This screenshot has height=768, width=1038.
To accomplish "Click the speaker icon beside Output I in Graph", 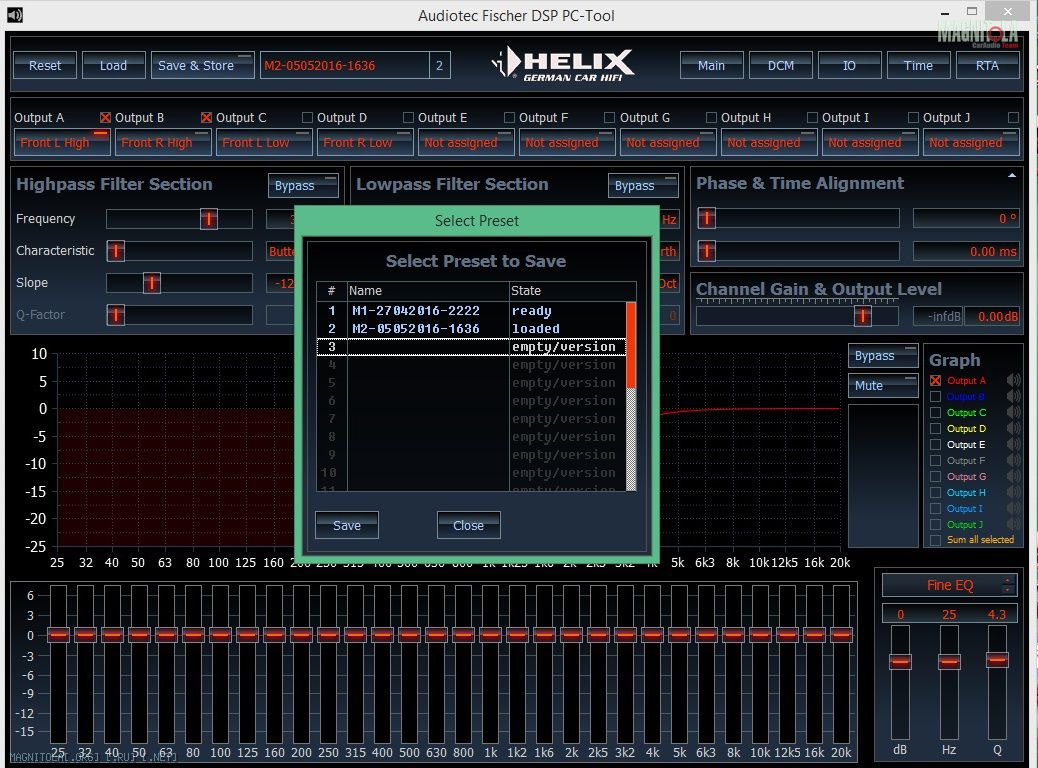I will [x=1013, y=509].
